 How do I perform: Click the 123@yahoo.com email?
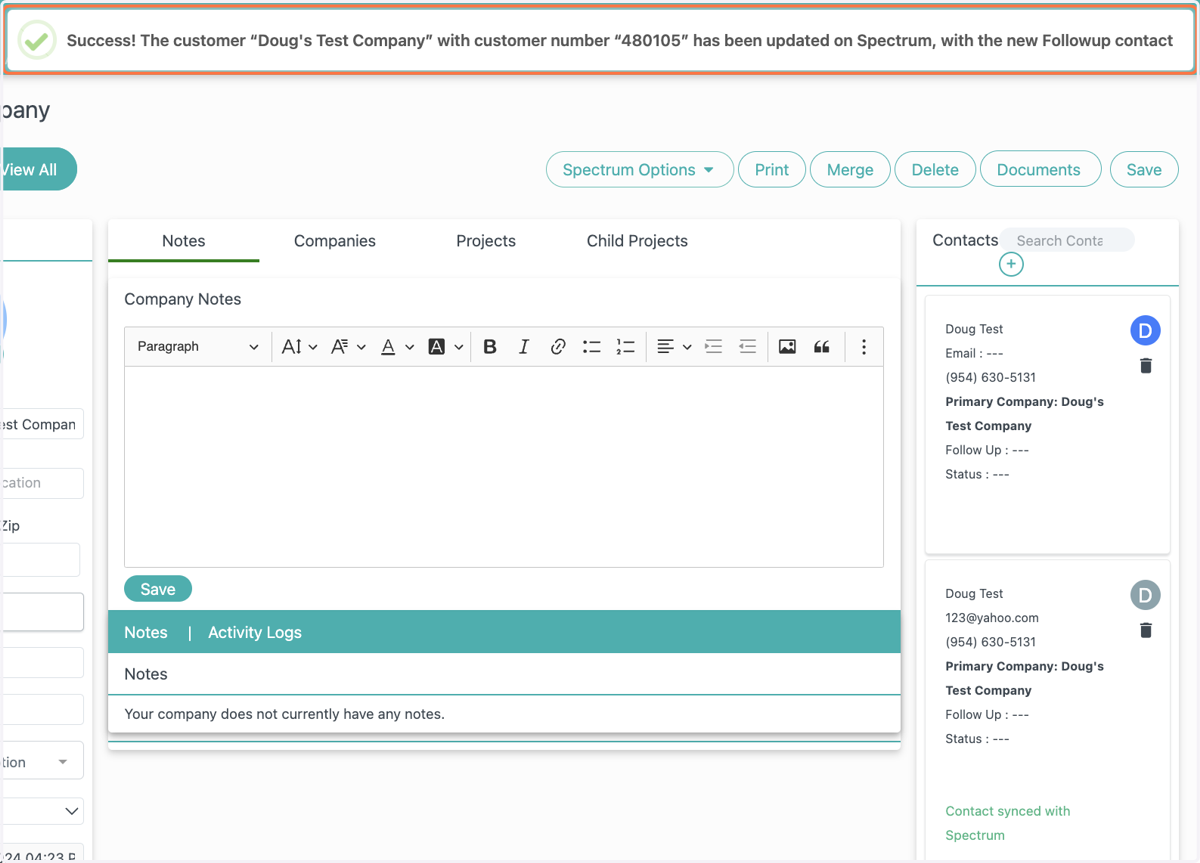(x=992, y=618)
